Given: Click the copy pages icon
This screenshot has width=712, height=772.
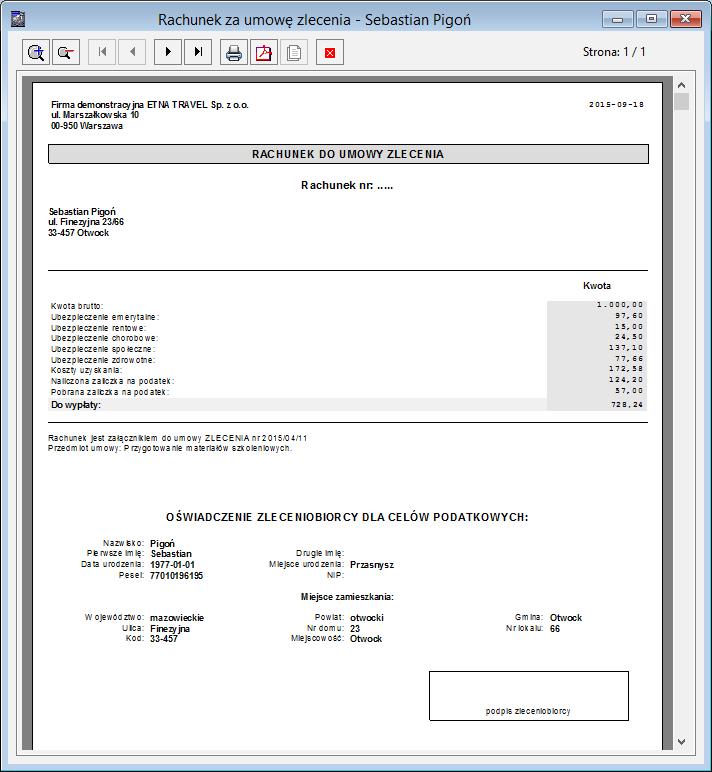Looking at the screenshot, I should point(294,52).
